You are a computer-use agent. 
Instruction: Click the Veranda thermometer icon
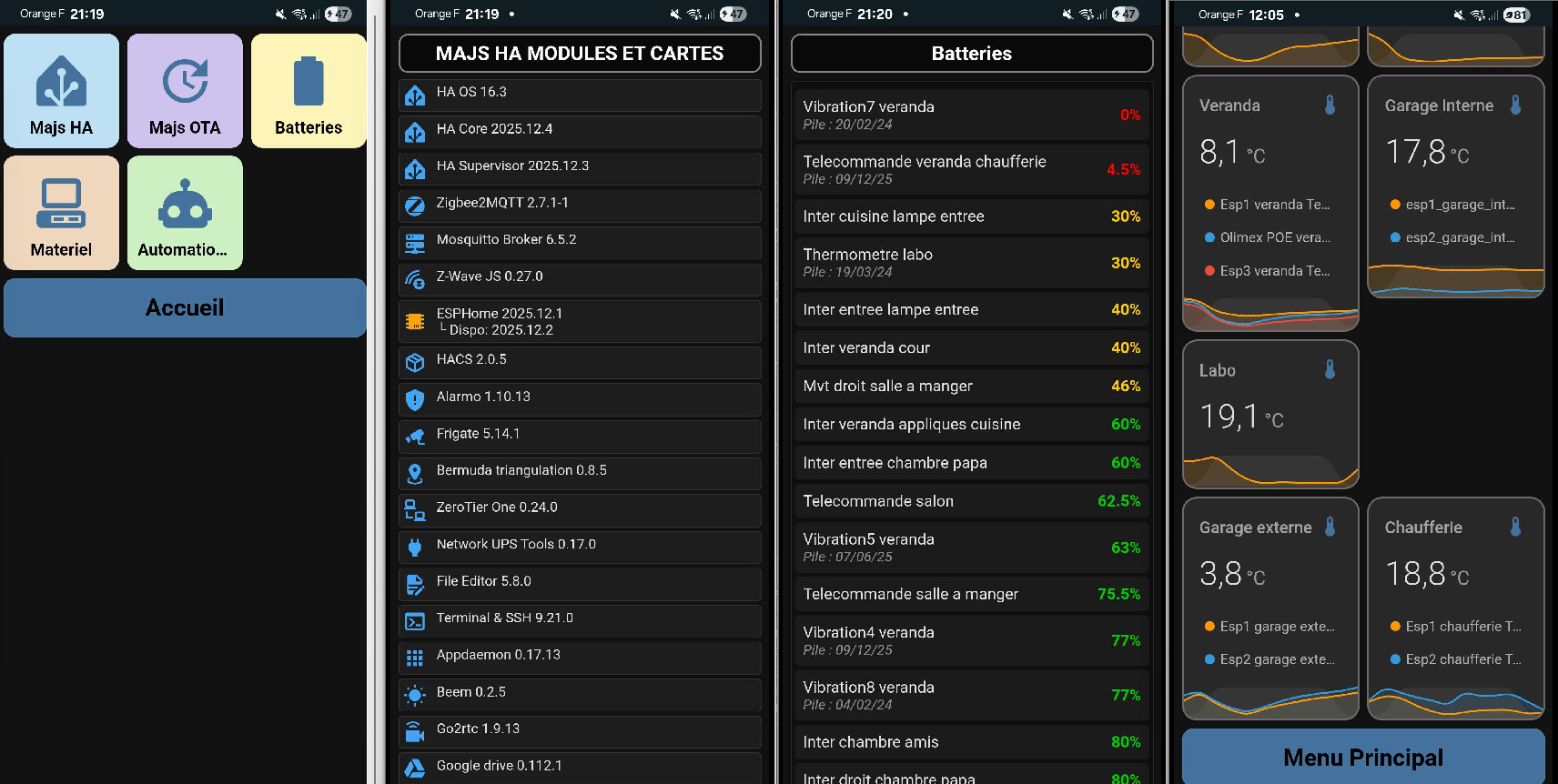1330,106
